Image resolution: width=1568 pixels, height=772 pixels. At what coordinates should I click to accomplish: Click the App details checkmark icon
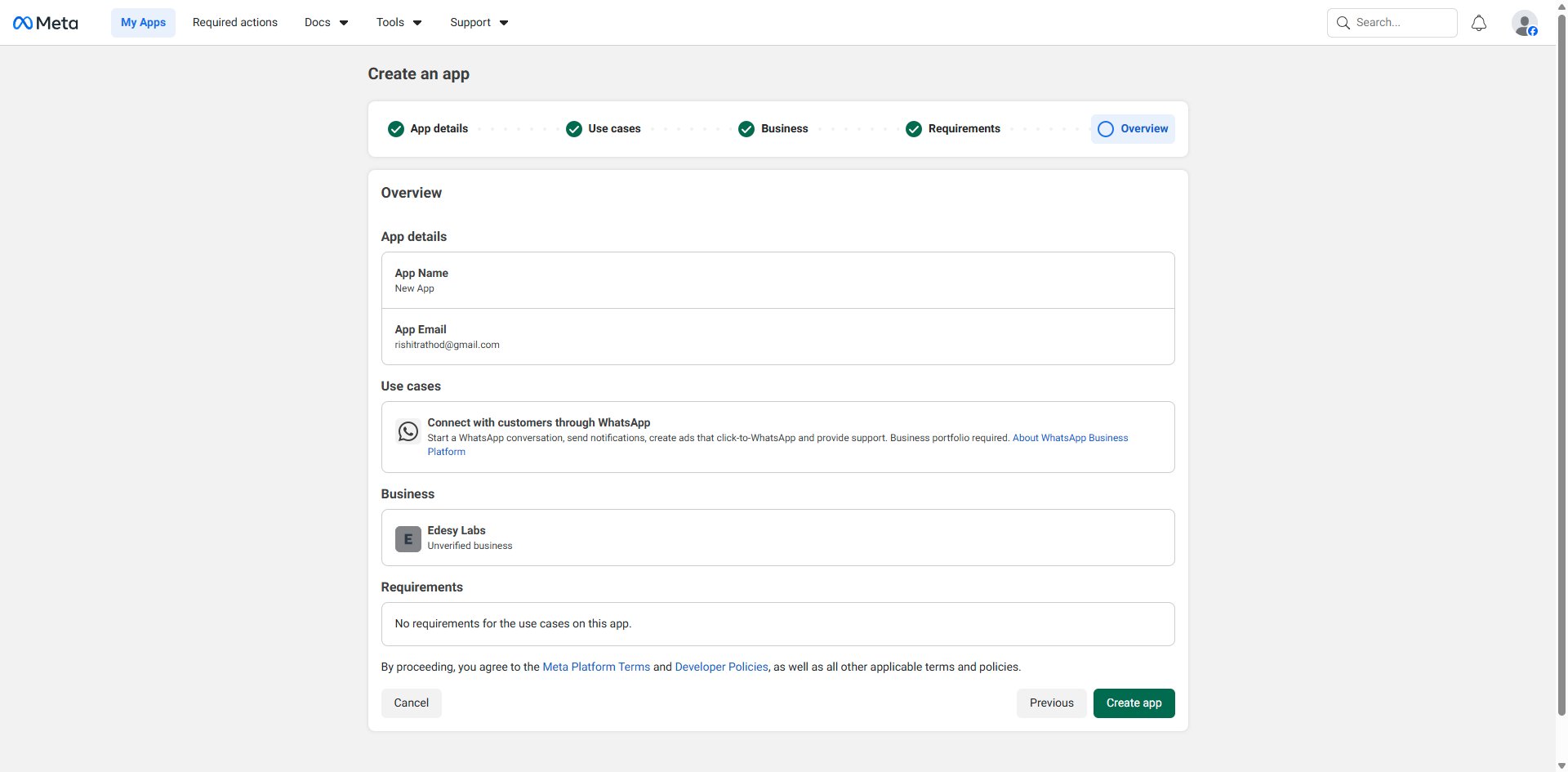pyautogui.click(x=396, y=129)
